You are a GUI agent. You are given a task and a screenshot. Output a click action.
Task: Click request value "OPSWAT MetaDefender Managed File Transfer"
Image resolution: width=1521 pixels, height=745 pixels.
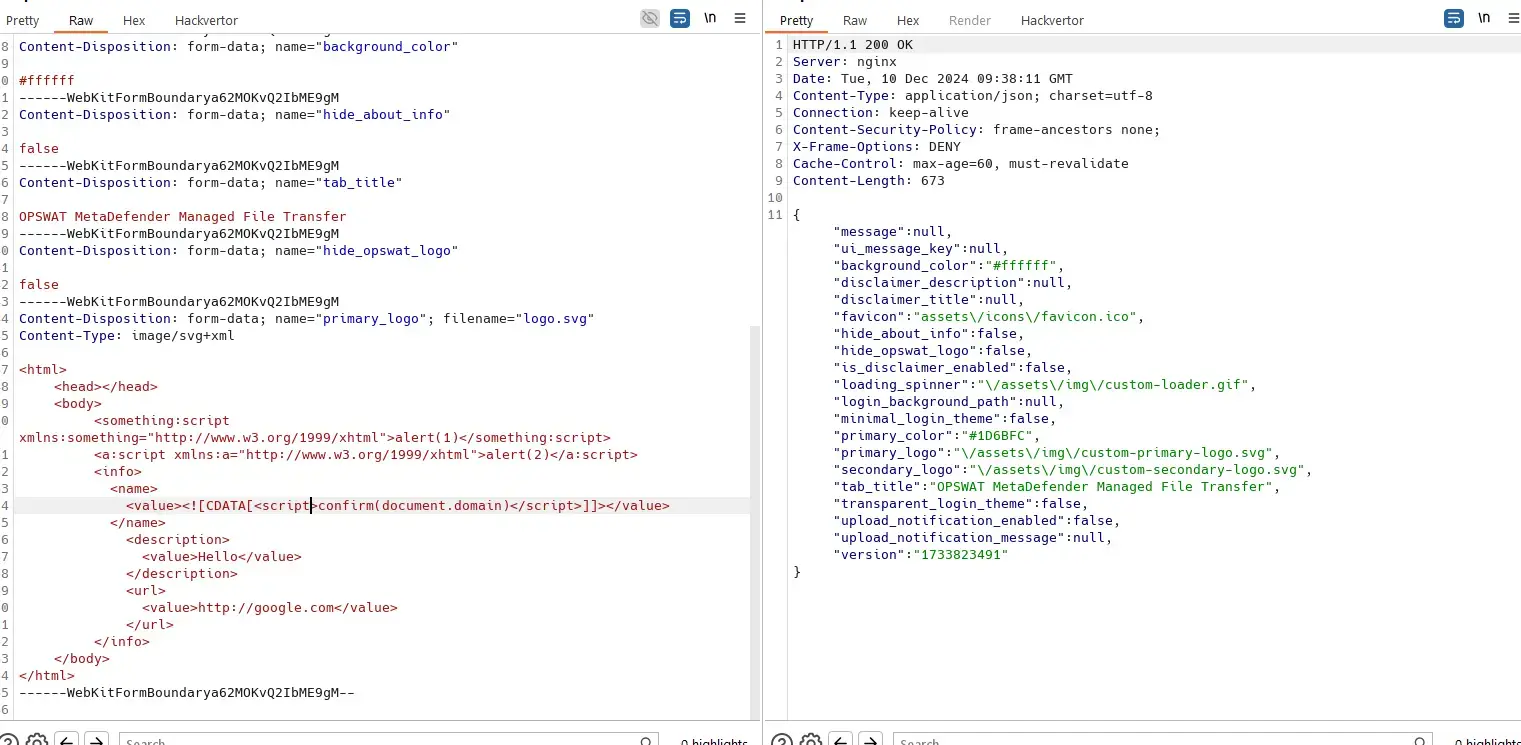click(x=183, y=216)
